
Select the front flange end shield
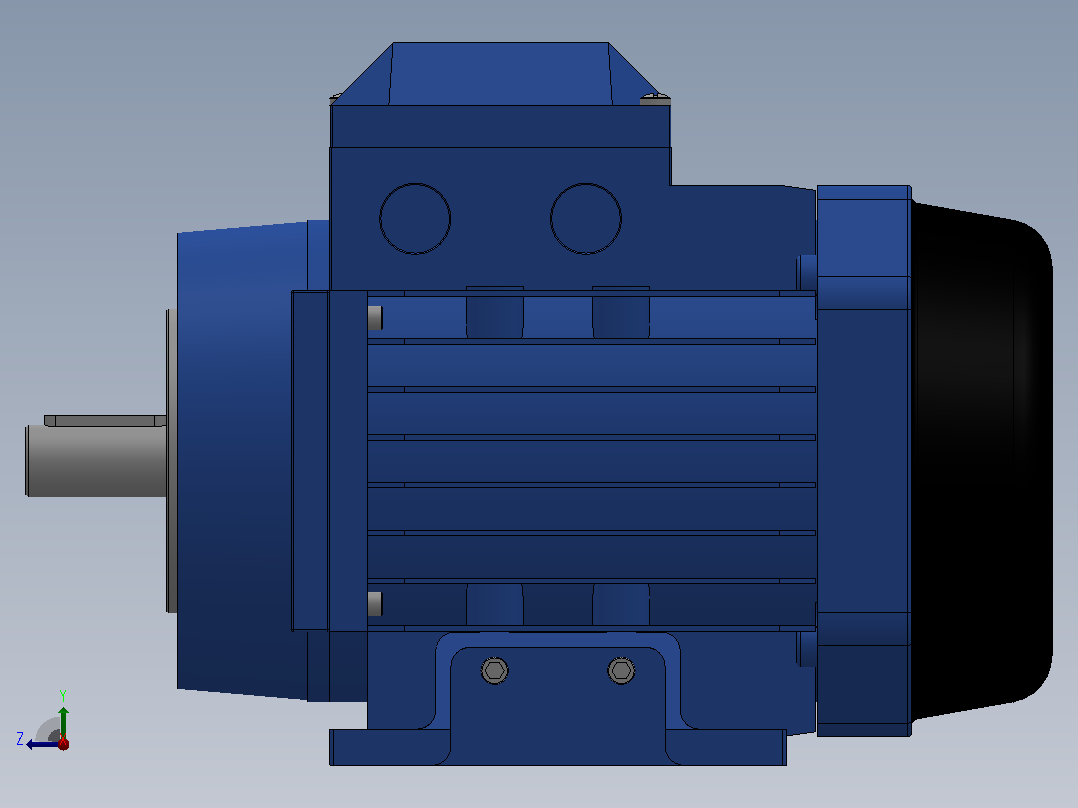242,461
